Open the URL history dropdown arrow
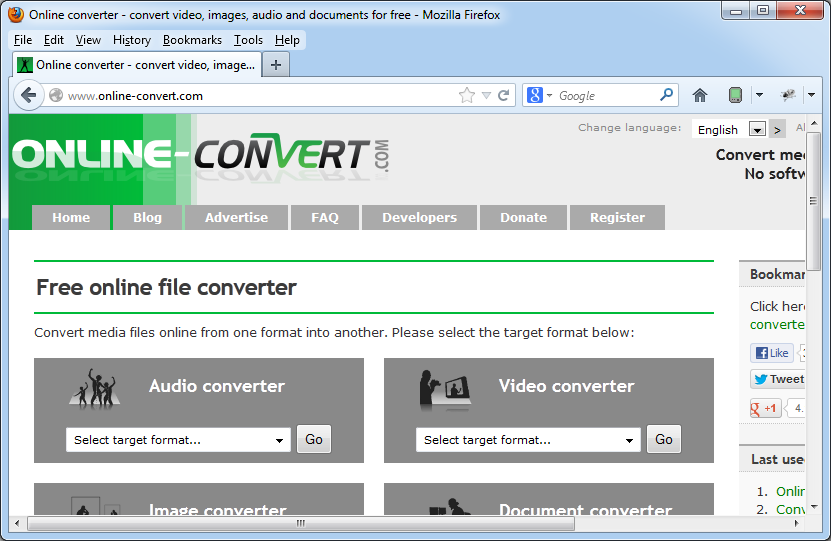Screen dimensions: 831x541 tap(487, 96)
